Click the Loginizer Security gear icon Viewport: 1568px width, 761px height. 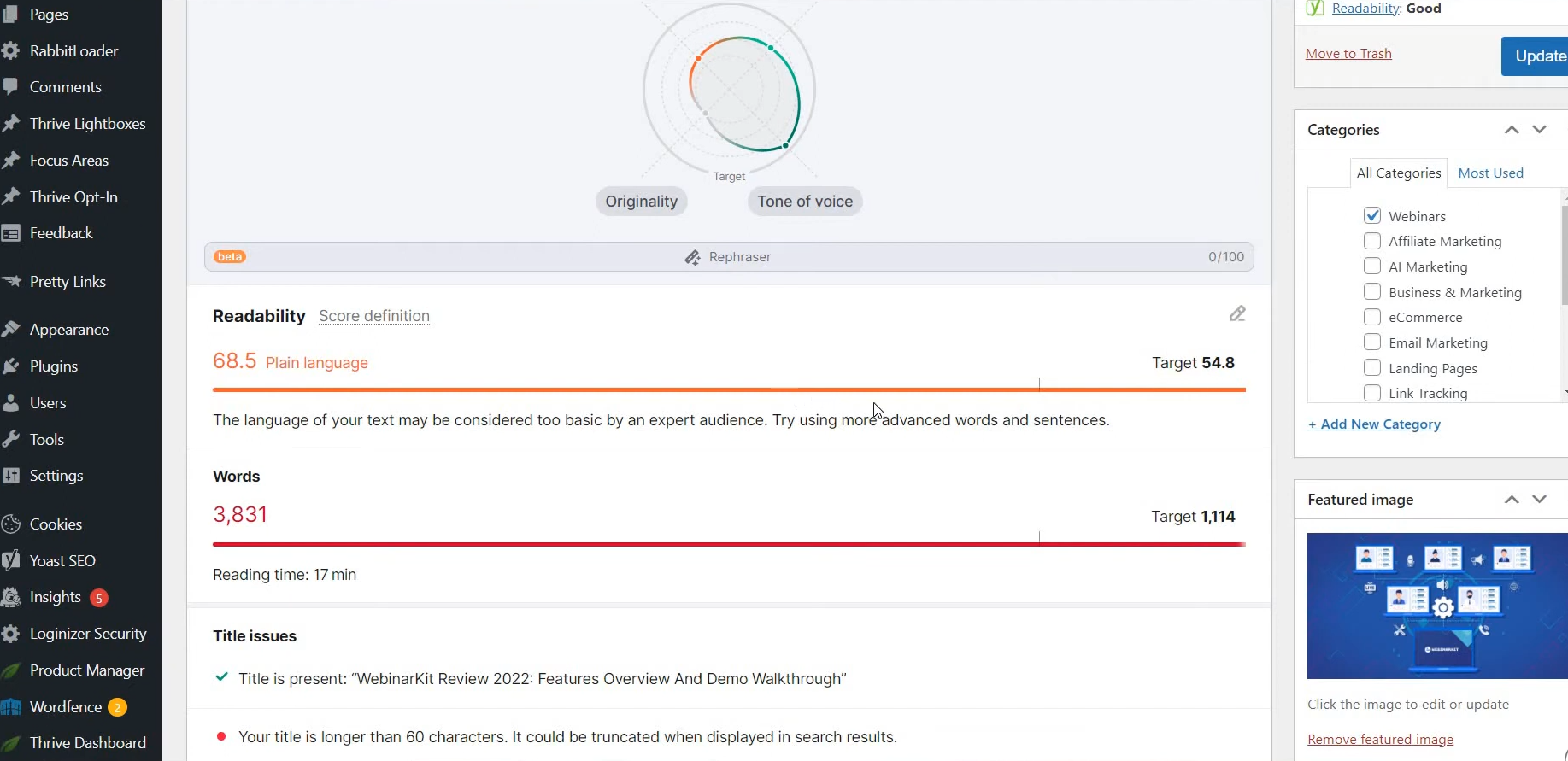(10, 634)
